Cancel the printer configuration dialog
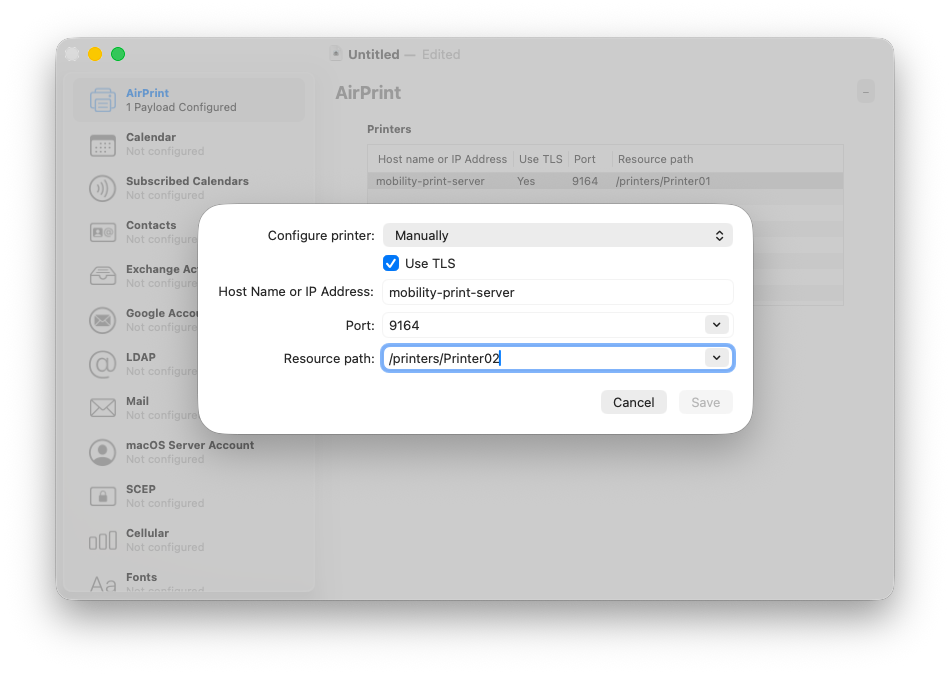The image size is (950, 674). (x=634, y=402)
